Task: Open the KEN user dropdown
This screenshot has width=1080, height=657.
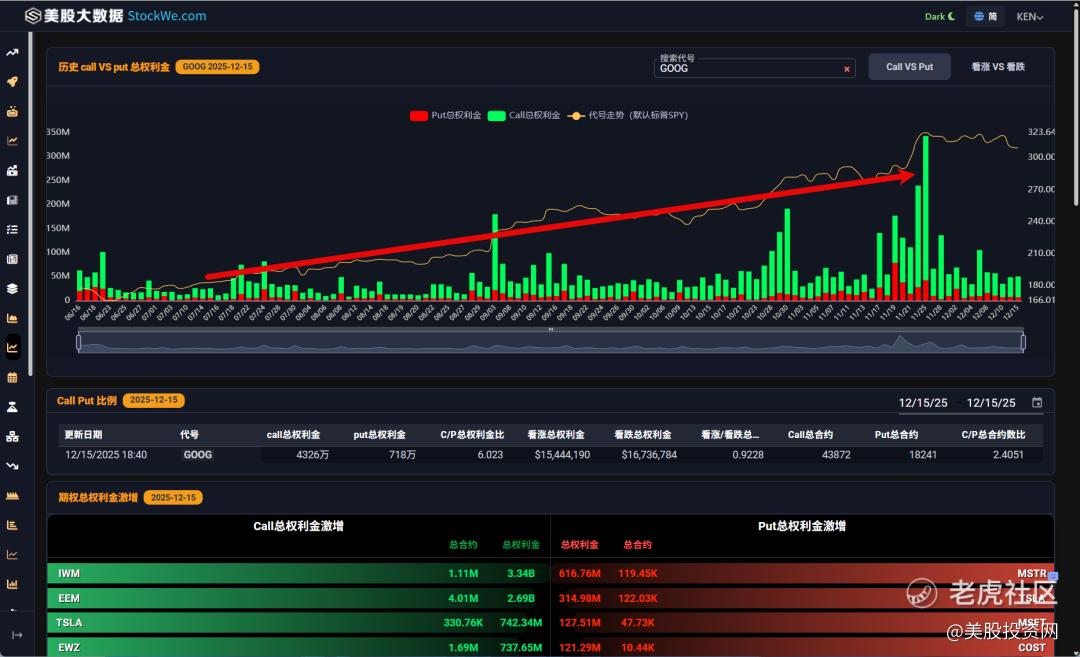Action: tap(1030, 17)
